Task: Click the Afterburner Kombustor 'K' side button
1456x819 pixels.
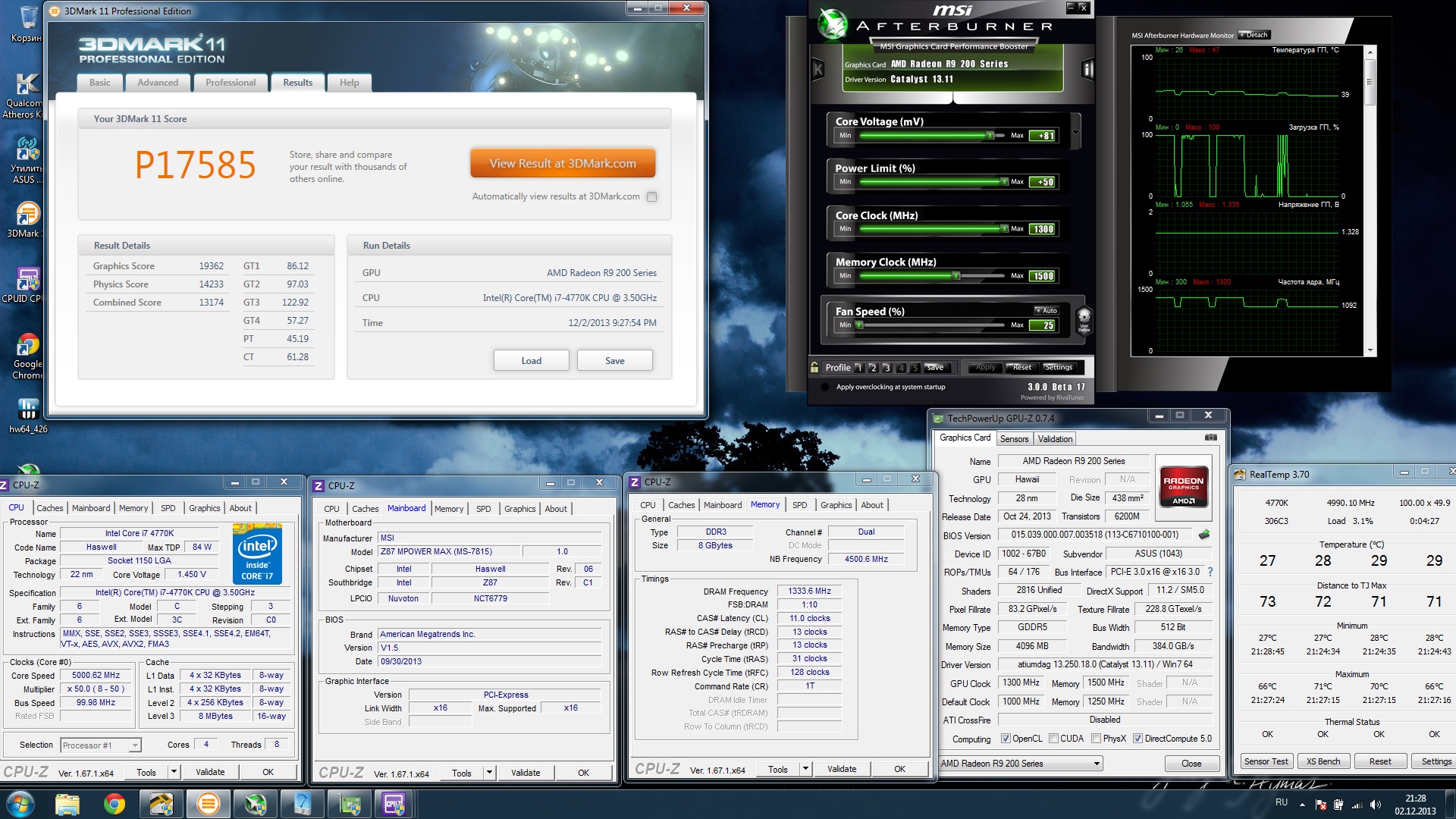Action: click(x=818, y=70)
